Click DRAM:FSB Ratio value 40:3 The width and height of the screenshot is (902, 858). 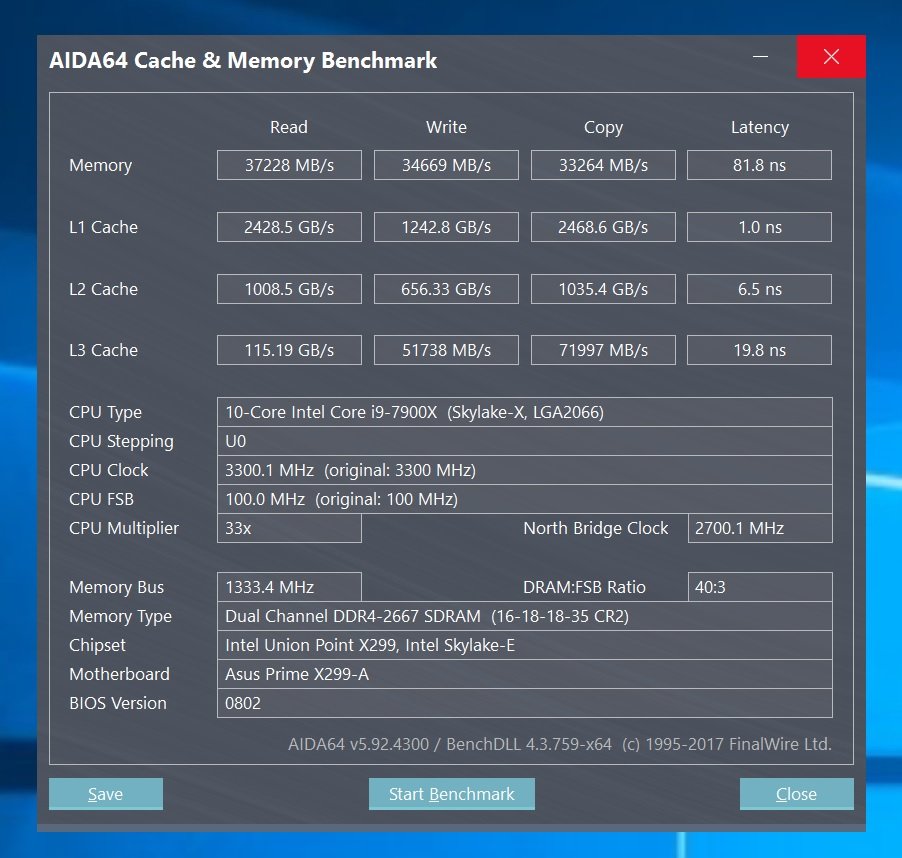760,587
